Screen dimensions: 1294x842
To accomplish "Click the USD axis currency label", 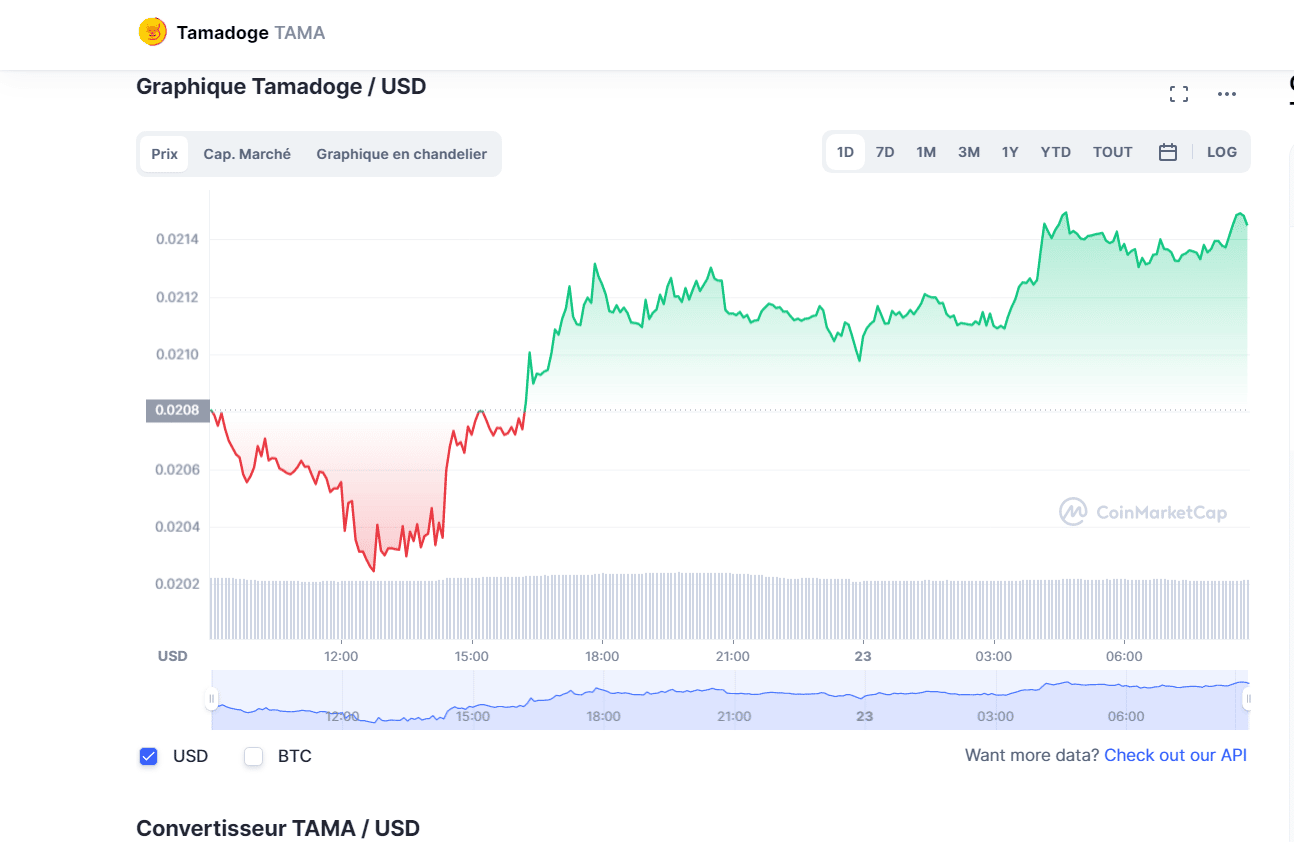I will pyautogui.click(x=173, y=656).
